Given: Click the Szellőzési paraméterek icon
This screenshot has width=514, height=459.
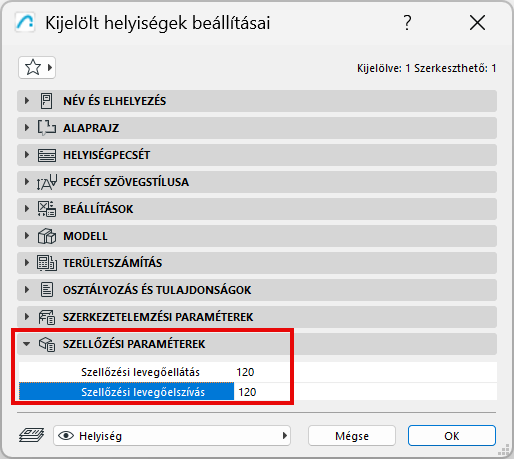Looking at the screenshot, I should click(47, 344).
